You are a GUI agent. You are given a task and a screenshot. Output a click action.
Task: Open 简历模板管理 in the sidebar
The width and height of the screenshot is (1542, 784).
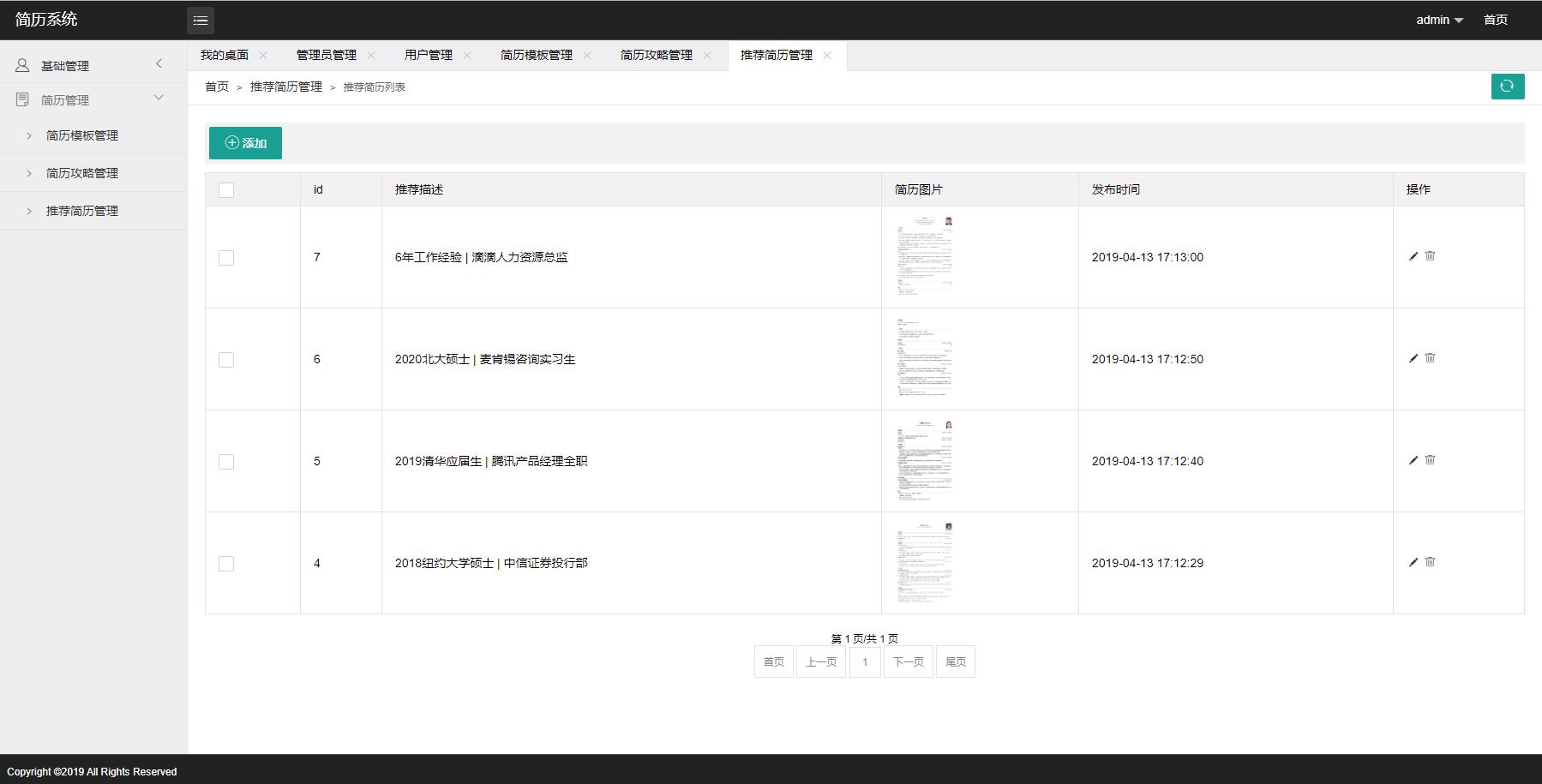[x=93, y=135]
